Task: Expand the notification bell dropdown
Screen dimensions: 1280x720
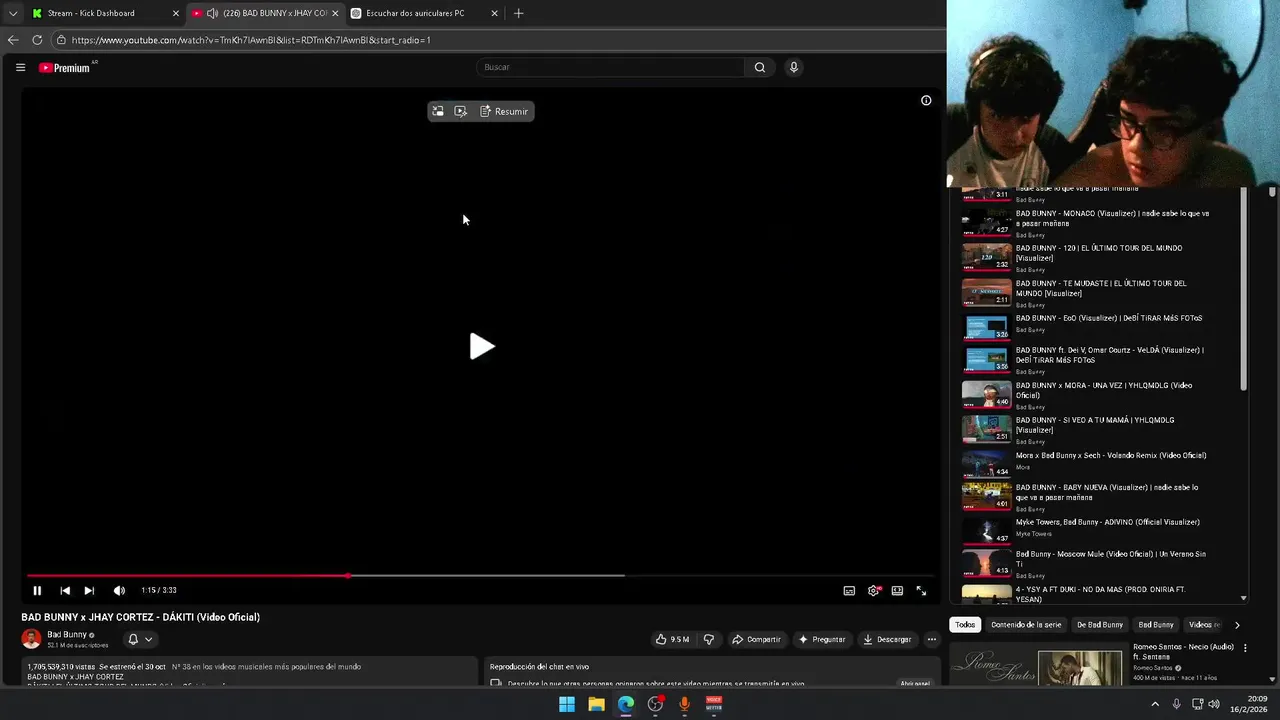Action: pyautogui.click(x=140, y=639)
